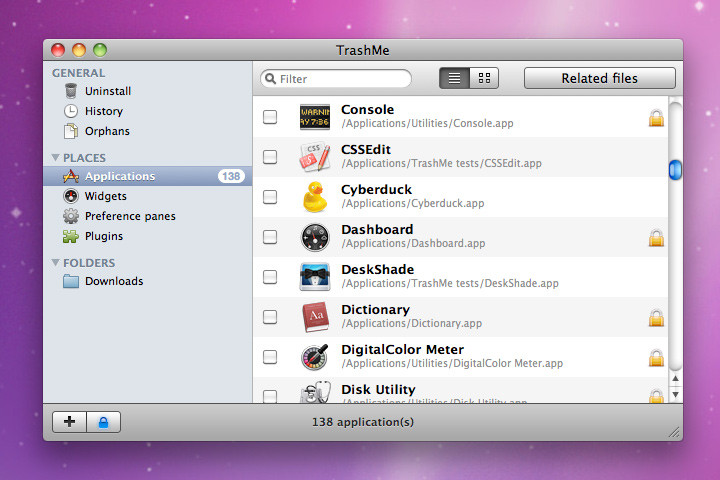Screen dimensions: 720x480
Task: Click the Disk Utility stethoscope icon
Action: [x=315, y=393]
